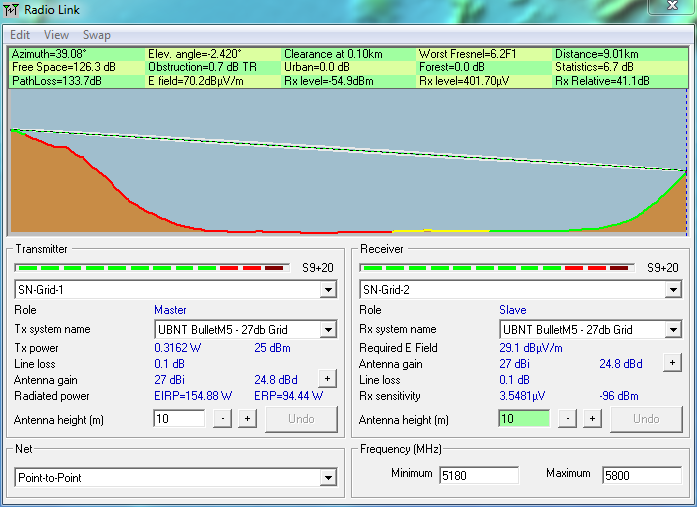Select the PathLoss=133.7dB readout
This screenshot has width=697, height=507.
56,81
